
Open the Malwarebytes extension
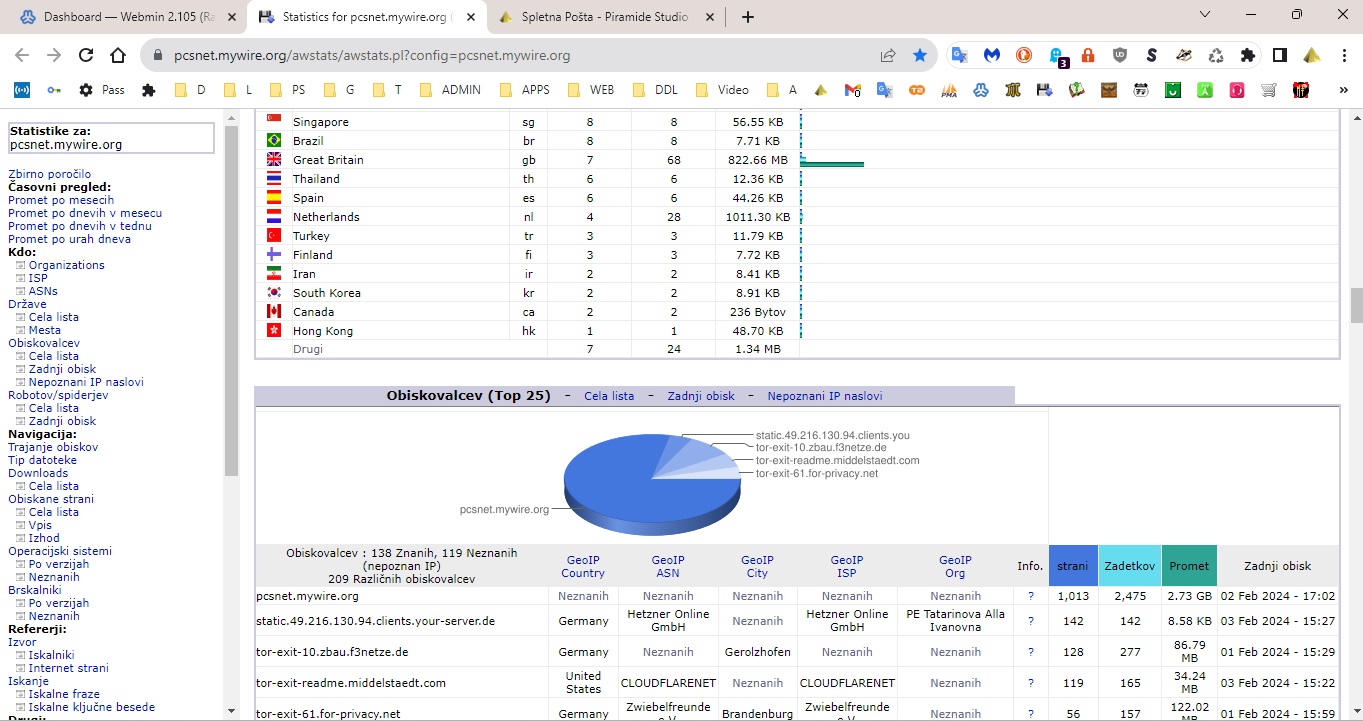[x=992, y=56]
